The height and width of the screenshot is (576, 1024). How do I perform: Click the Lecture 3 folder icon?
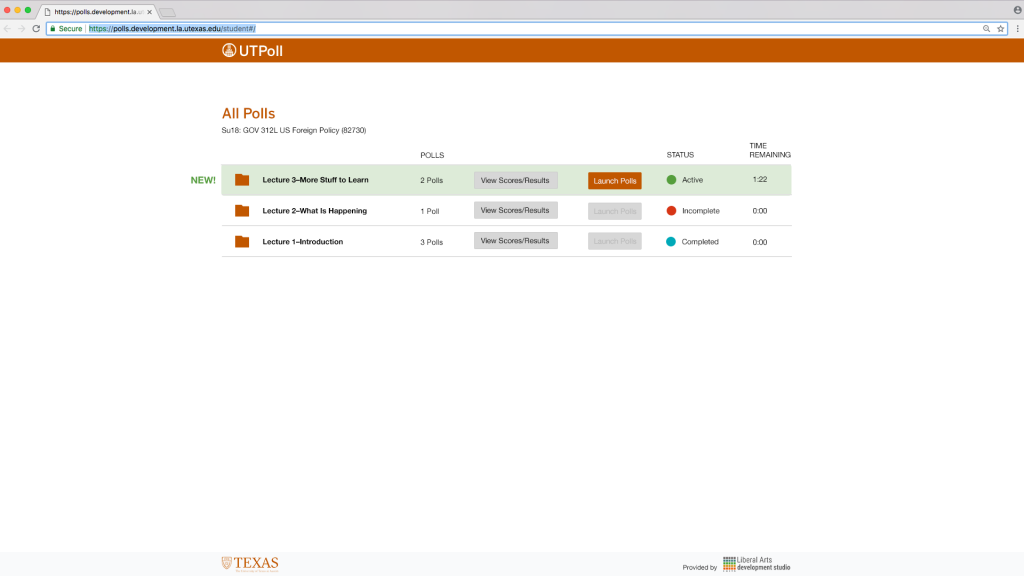click(242, 180)
